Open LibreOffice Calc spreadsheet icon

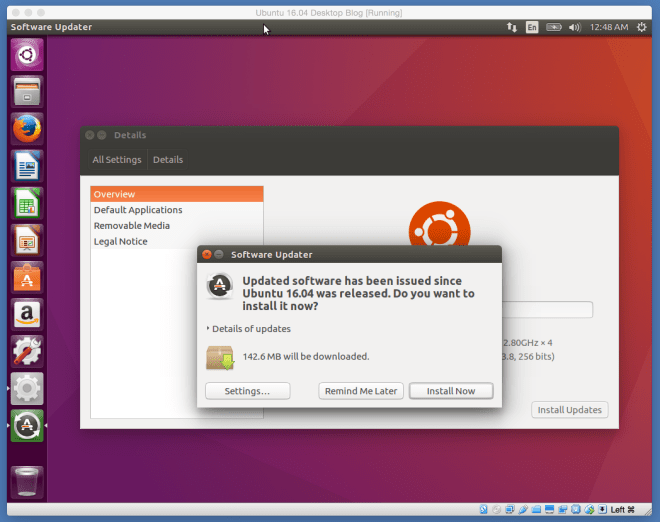pyautogui.click(x=27, y=203)
